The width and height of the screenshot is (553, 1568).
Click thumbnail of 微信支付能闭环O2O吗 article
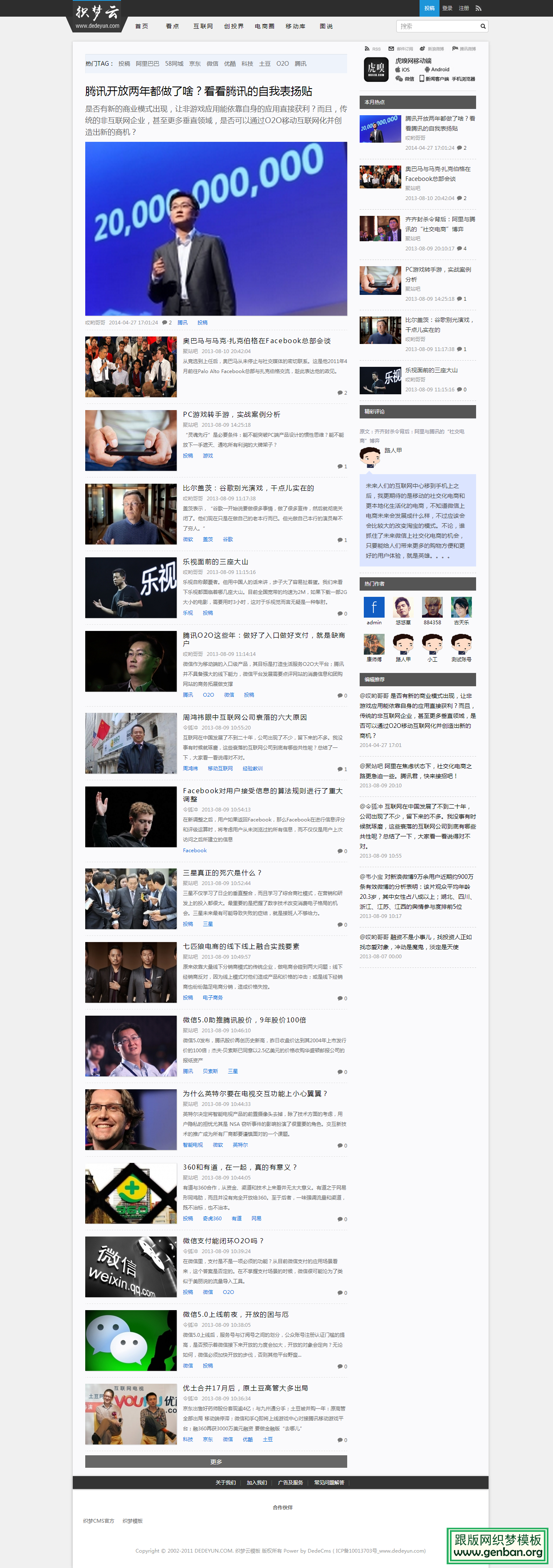tap(131, 1267)
